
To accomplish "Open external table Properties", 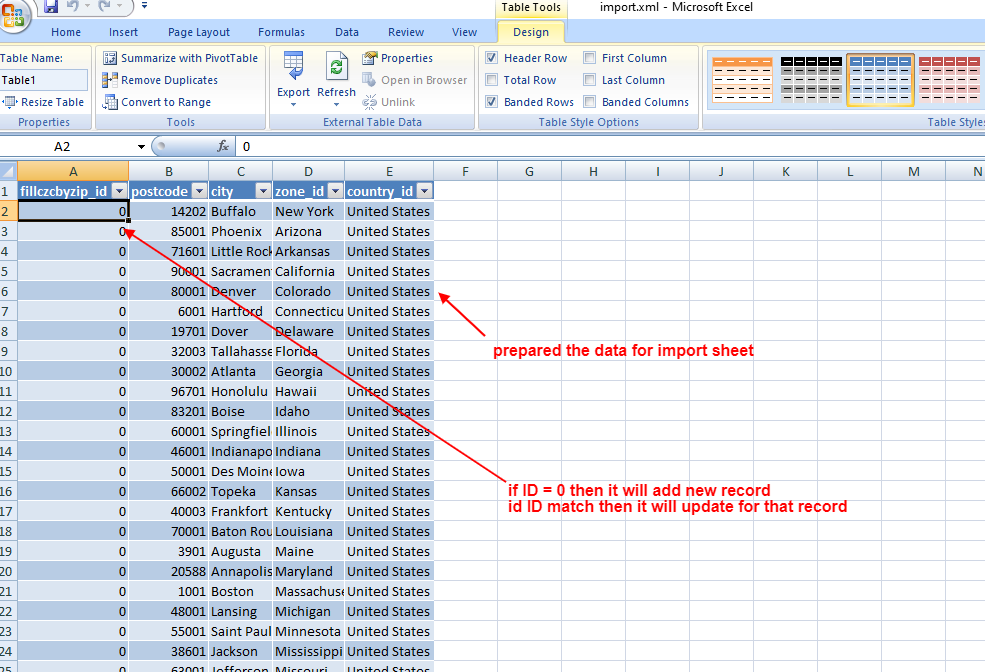I will (398, 58).
